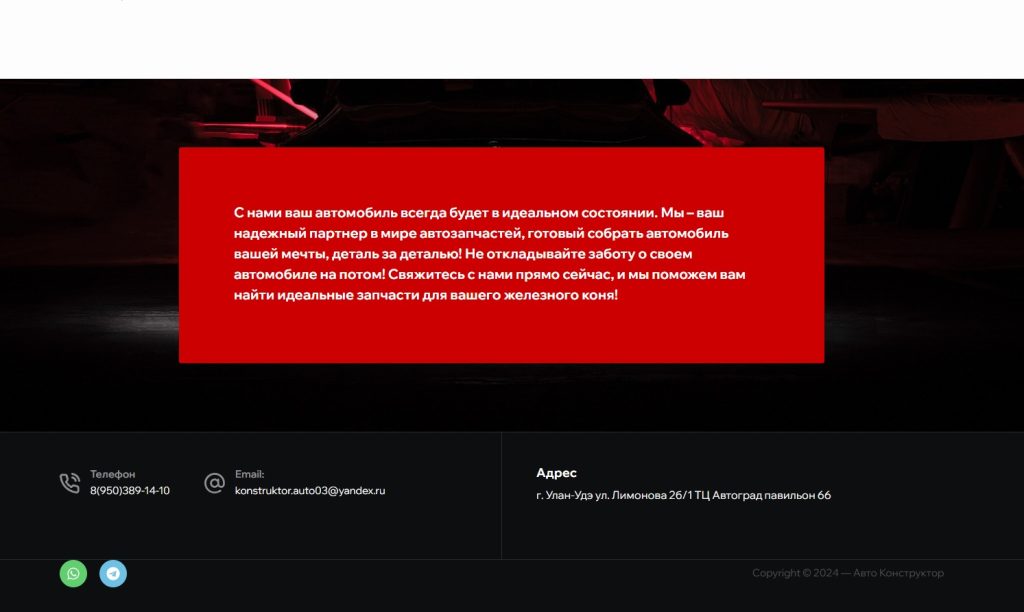1024x612 pixels.
Task: Click the empty red banner area below the text
Action: (x=500, y=335)
